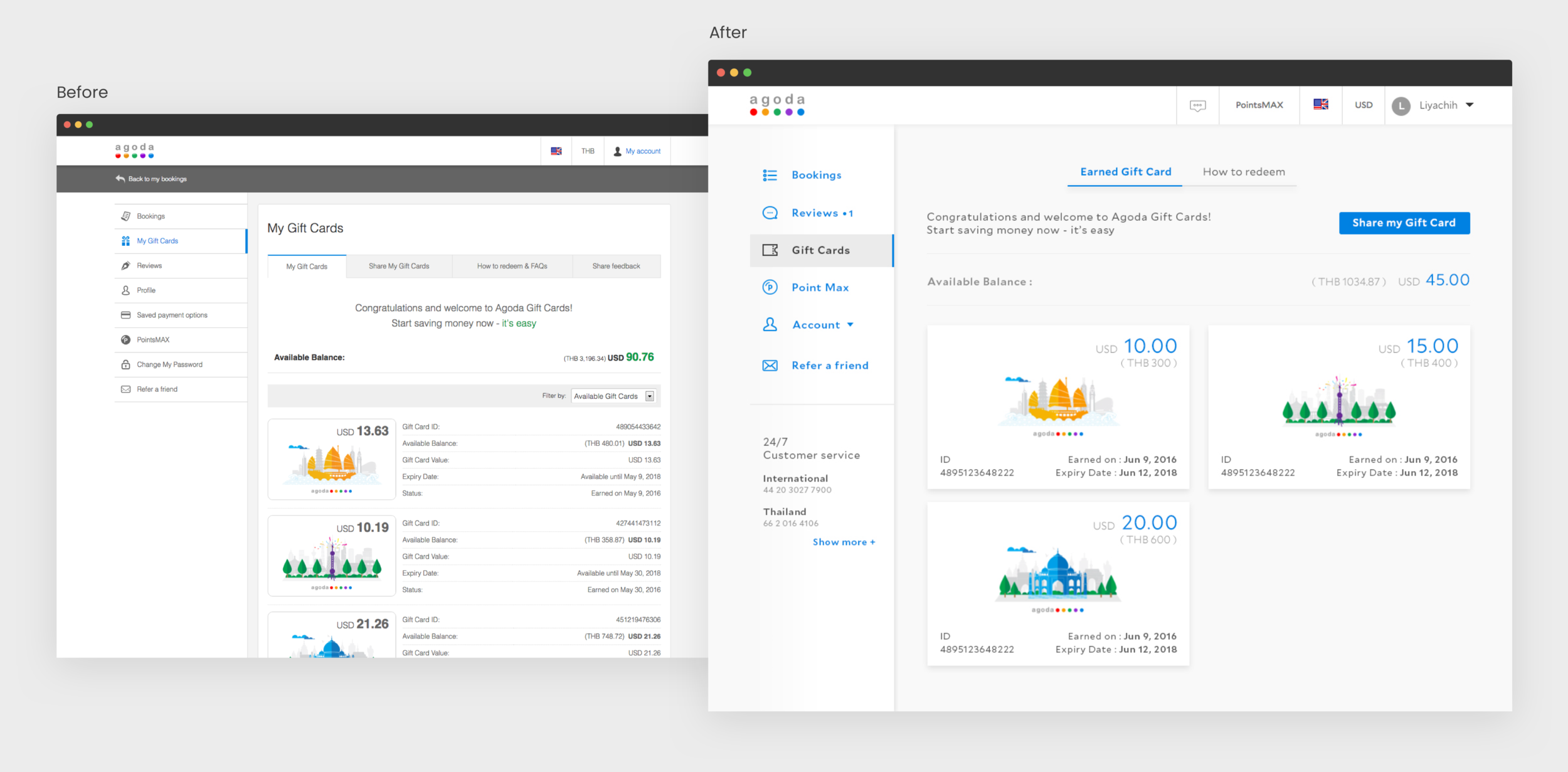
Task: Click the PointsMAX icon in Before sidebar
Action: point(125,340)
